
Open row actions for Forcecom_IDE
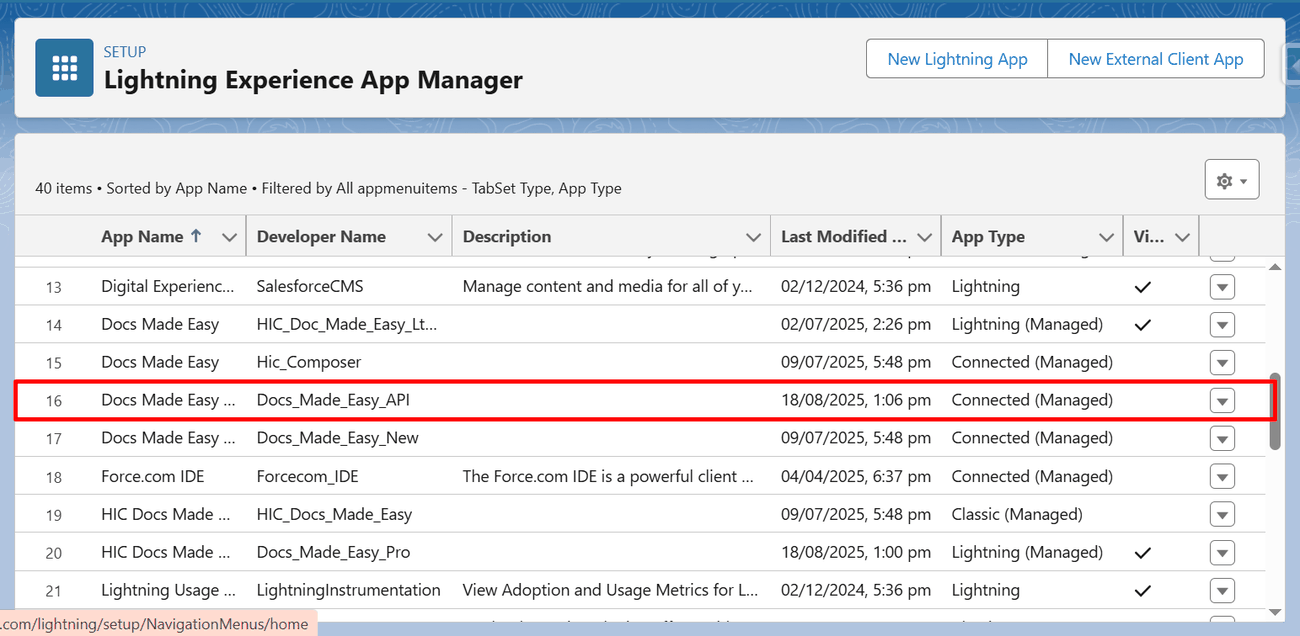[x=1222, y=477]
